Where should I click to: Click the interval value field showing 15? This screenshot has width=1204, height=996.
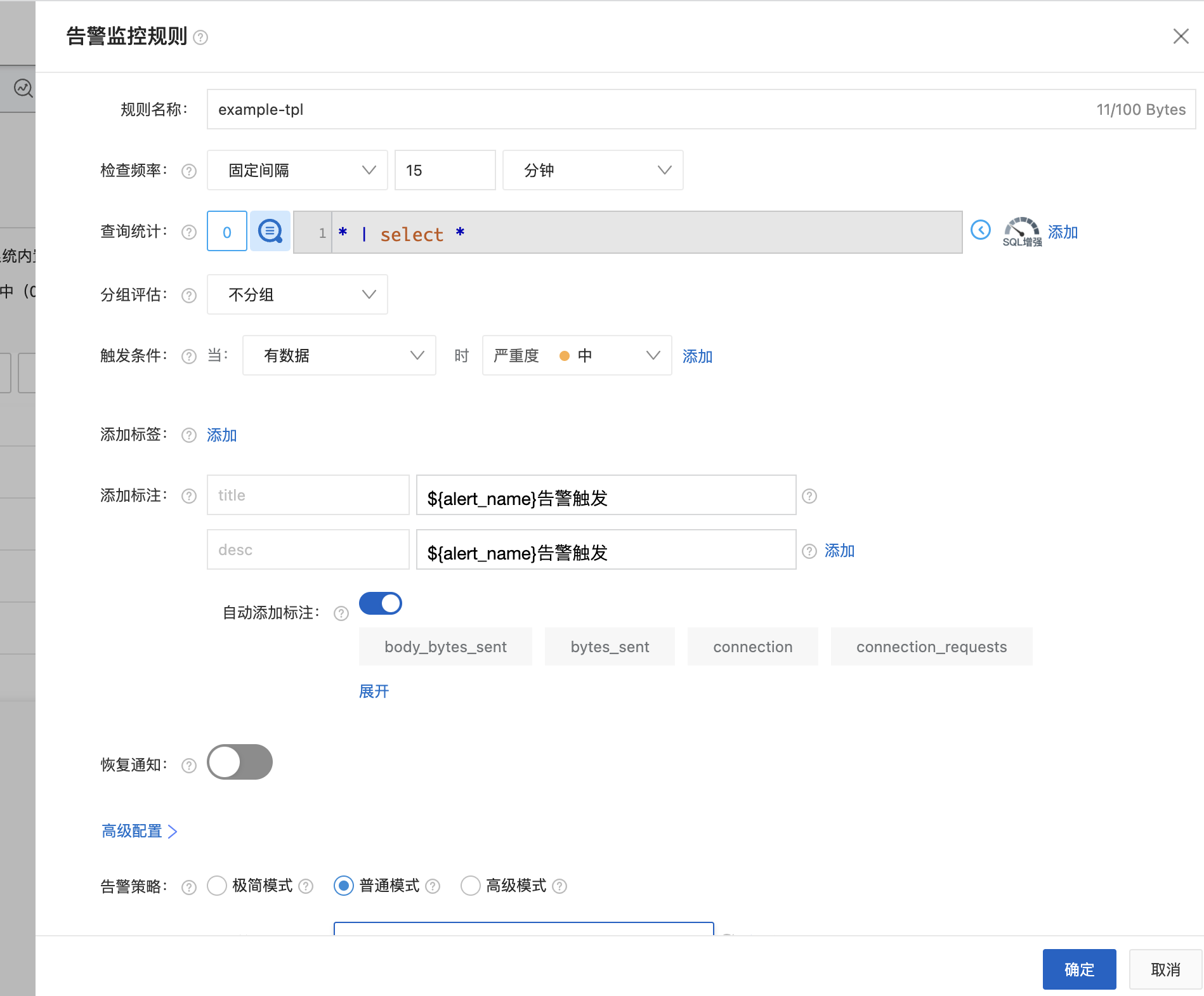(x=445, y=170)
